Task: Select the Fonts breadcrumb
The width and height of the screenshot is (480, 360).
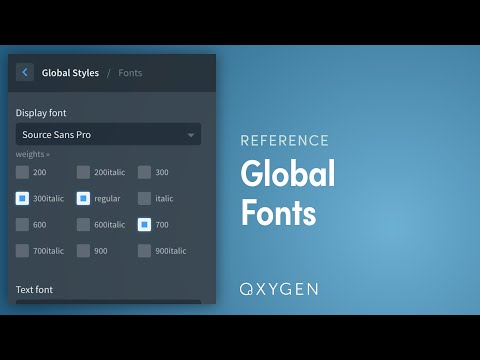Action: 130,73
